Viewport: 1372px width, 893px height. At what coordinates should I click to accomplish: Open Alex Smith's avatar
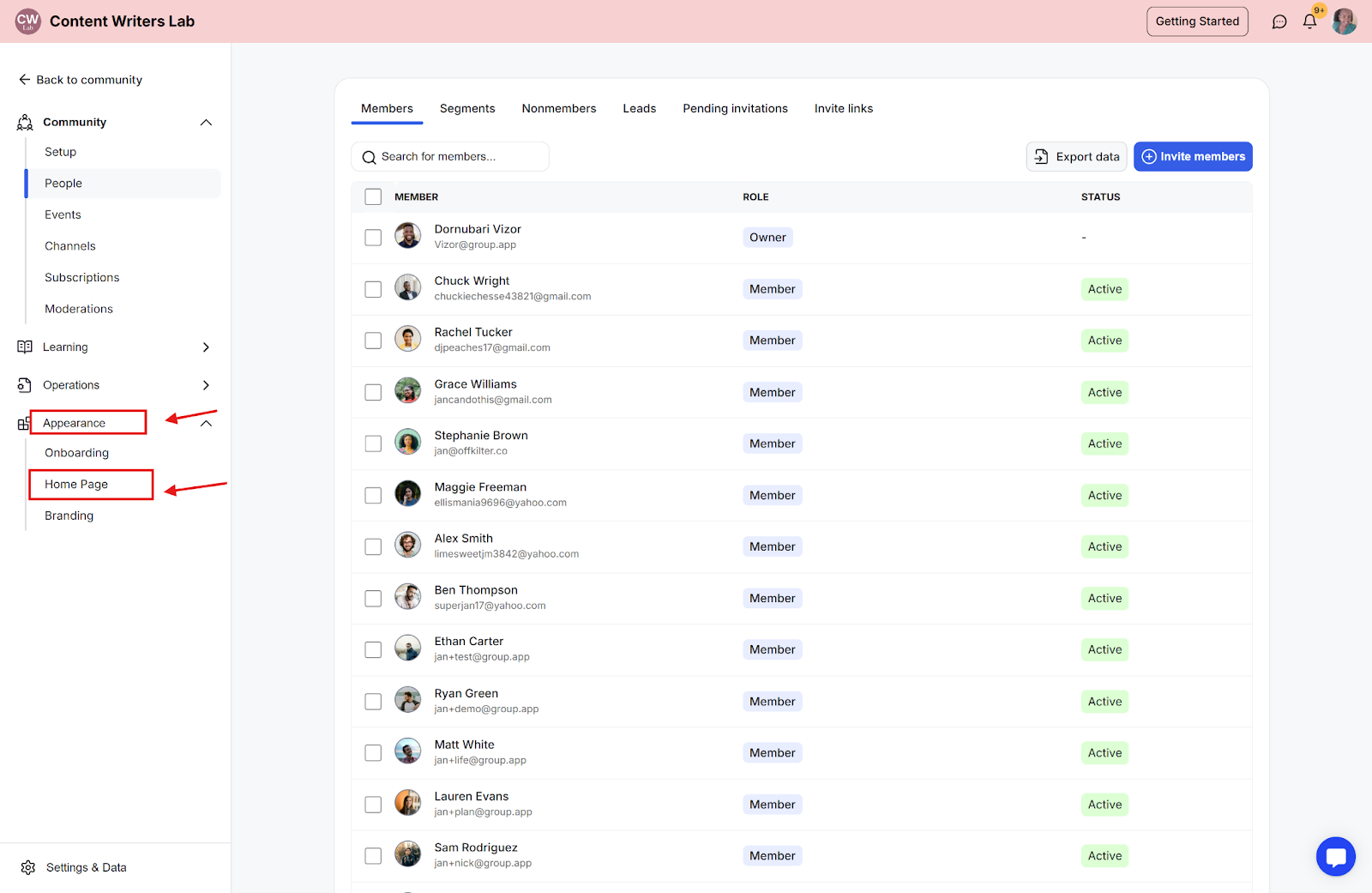(407, 545)
